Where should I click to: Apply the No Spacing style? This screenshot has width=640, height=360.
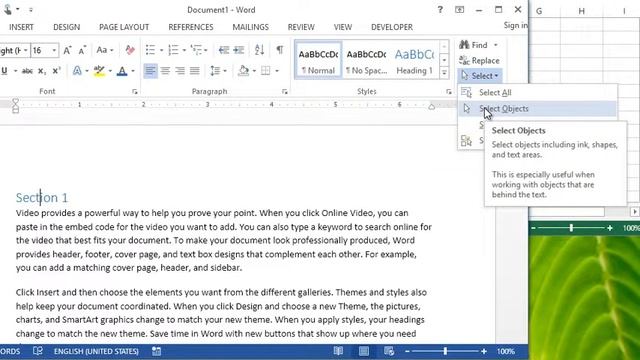coord(366,60)
